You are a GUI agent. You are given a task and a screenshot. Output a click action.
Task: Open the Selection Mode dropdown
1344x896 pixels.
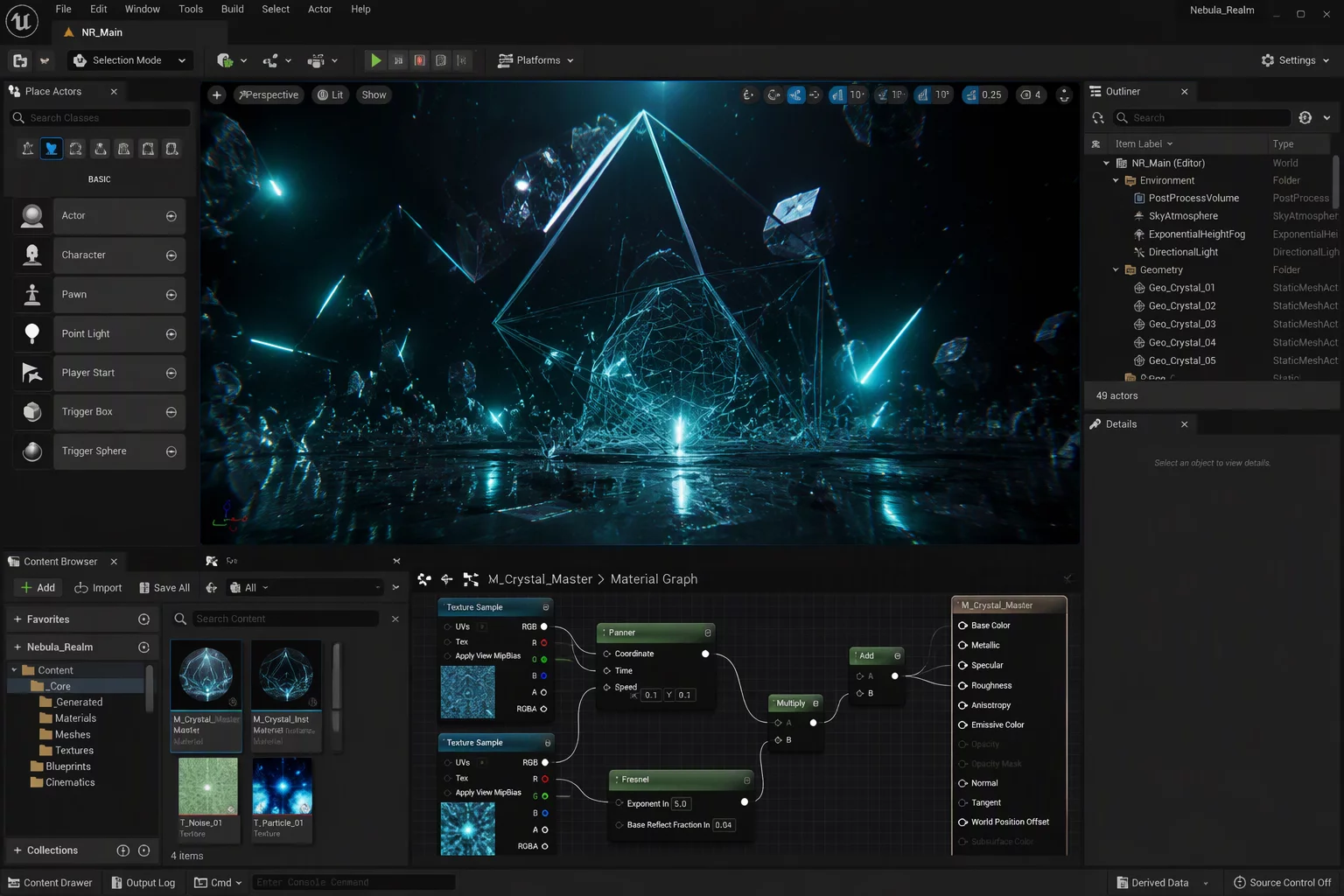point(129,60)
